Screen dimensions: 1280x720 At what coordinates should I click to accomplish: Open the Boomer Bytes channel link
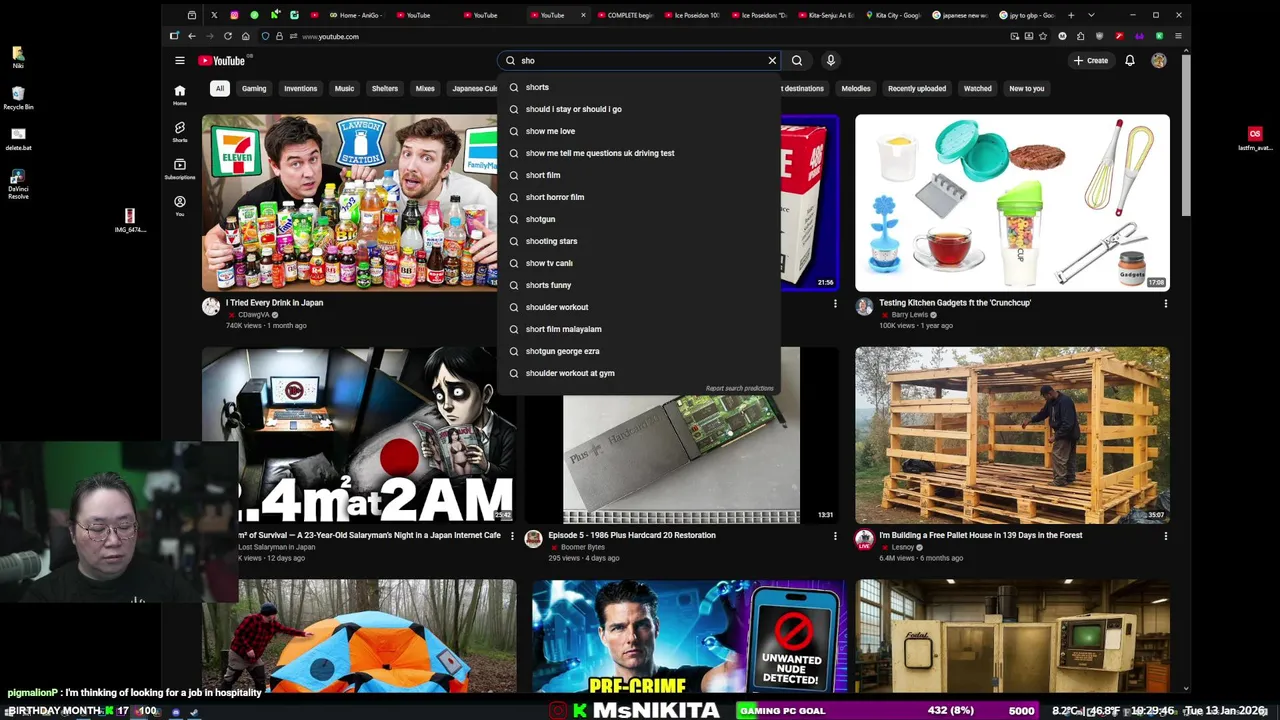click(x=583, y=547)
